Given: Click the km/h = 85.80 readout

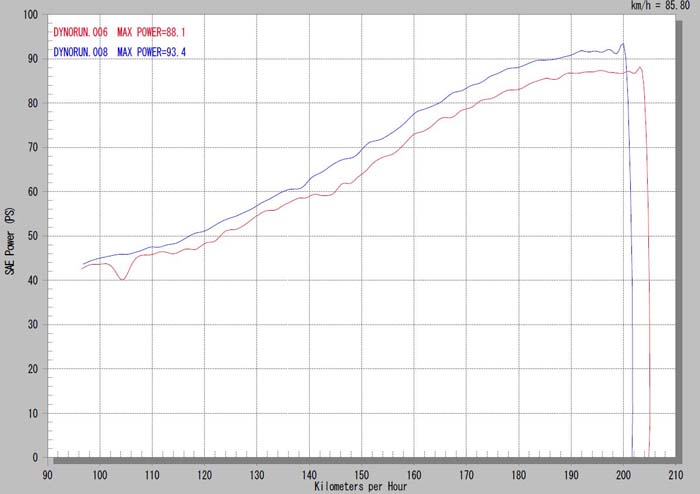Looking at the screenshot, I should pos(660,6).
